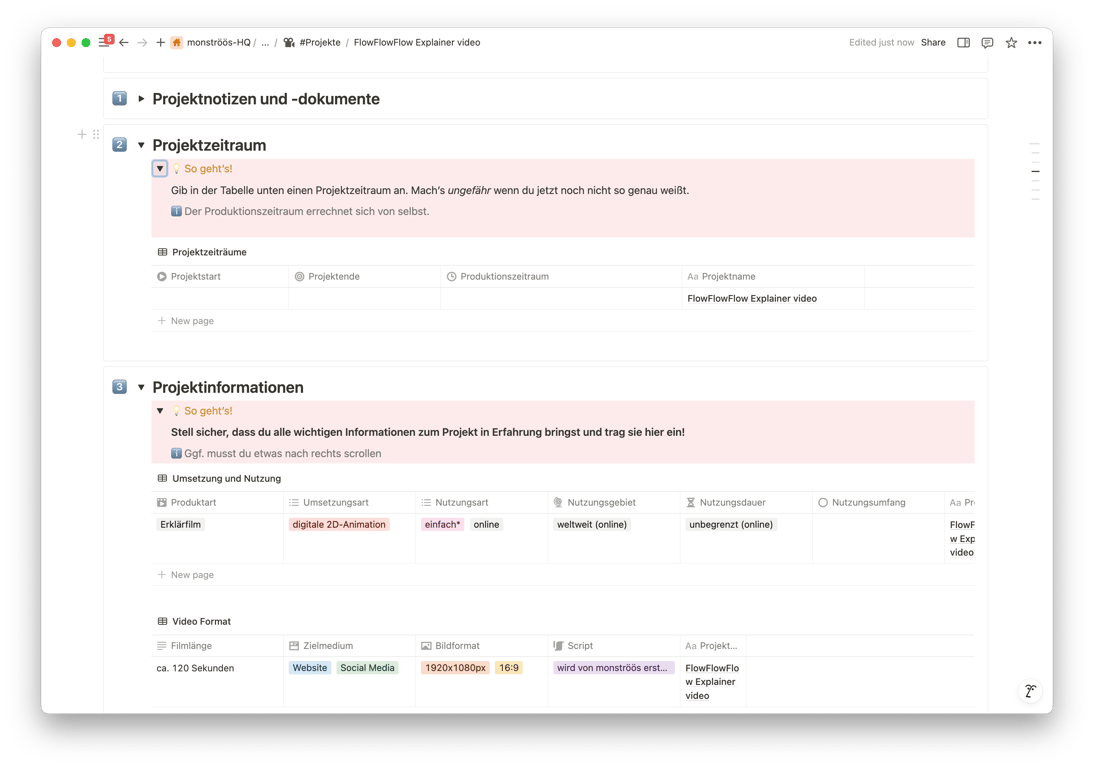Expand the Projektnotizen und -dokumente toggle

141,99
